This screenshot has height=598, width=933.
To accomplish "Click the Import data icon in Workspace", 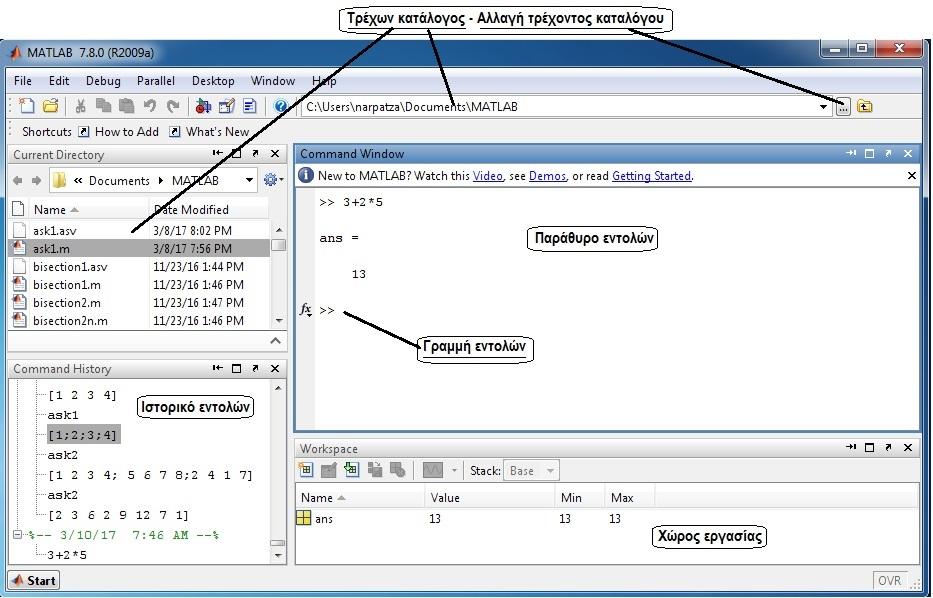I will pos(352,470).
